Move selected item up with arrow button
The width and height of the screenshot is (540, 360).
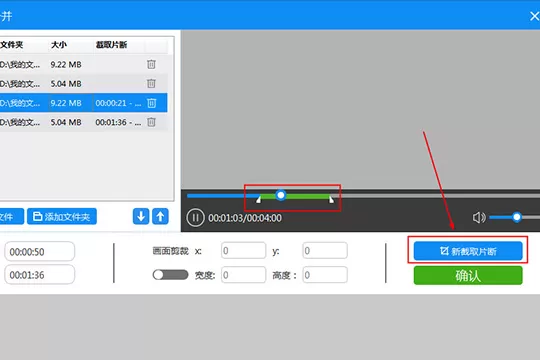(x=160, y=216)
